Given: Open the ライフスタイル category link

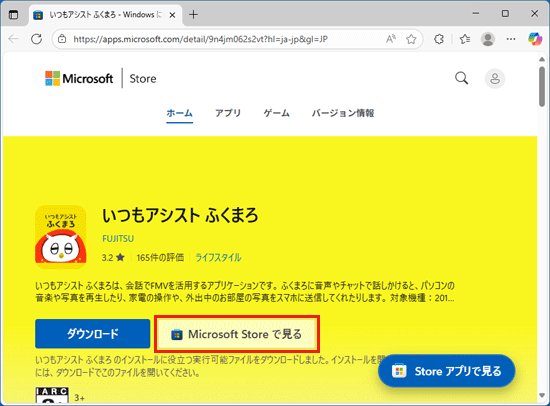Looking at the screenshot, I should (218, 258).
